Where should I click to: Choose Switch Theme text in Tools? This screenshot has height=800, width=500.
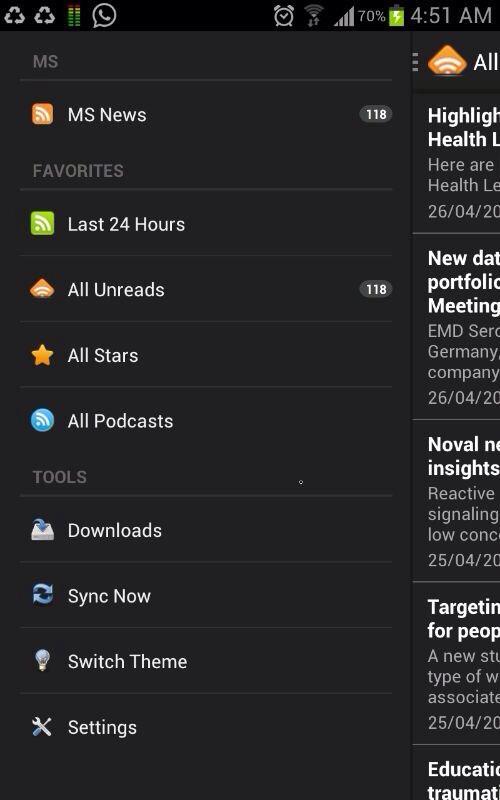pos(128,661)
